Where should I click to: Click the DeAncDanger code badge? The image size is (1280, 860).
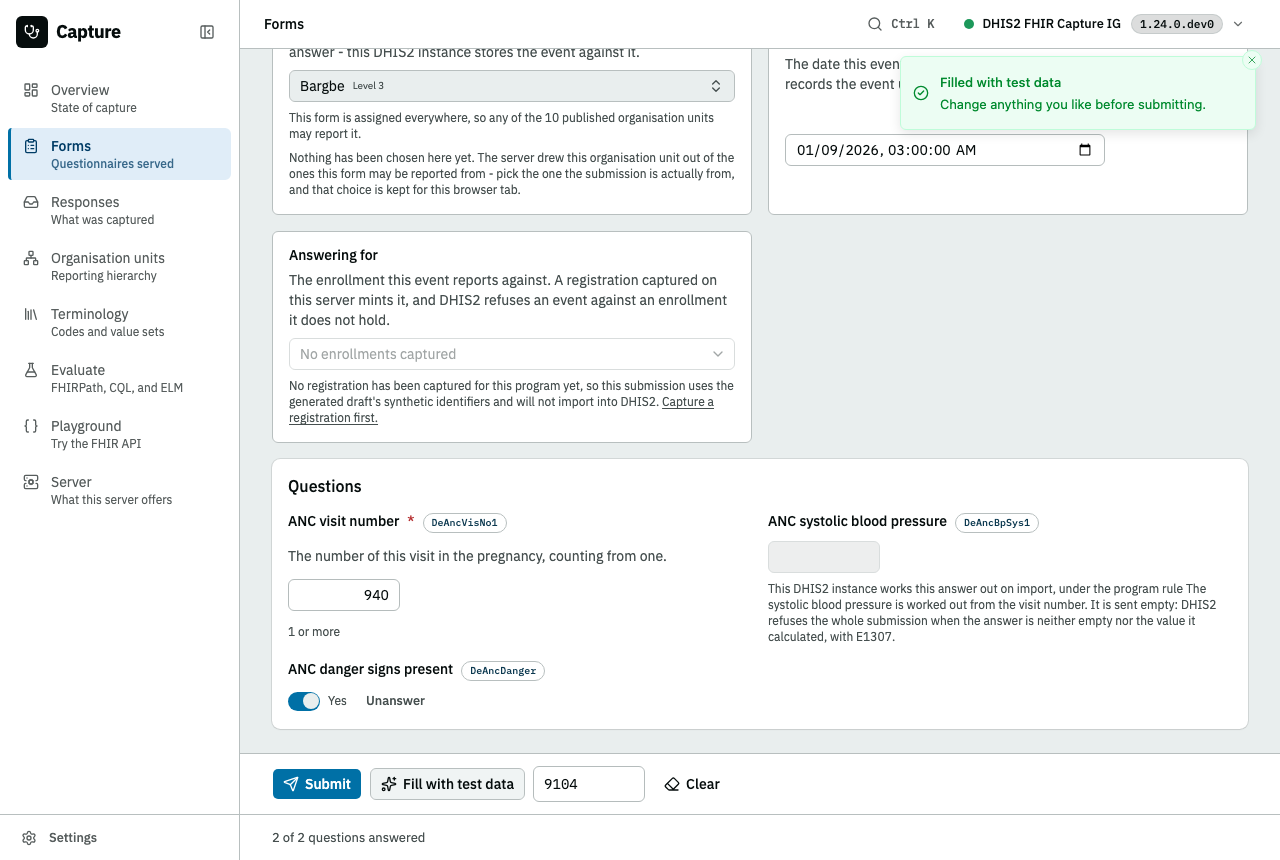pyautogui.click(x=503, y=671)
